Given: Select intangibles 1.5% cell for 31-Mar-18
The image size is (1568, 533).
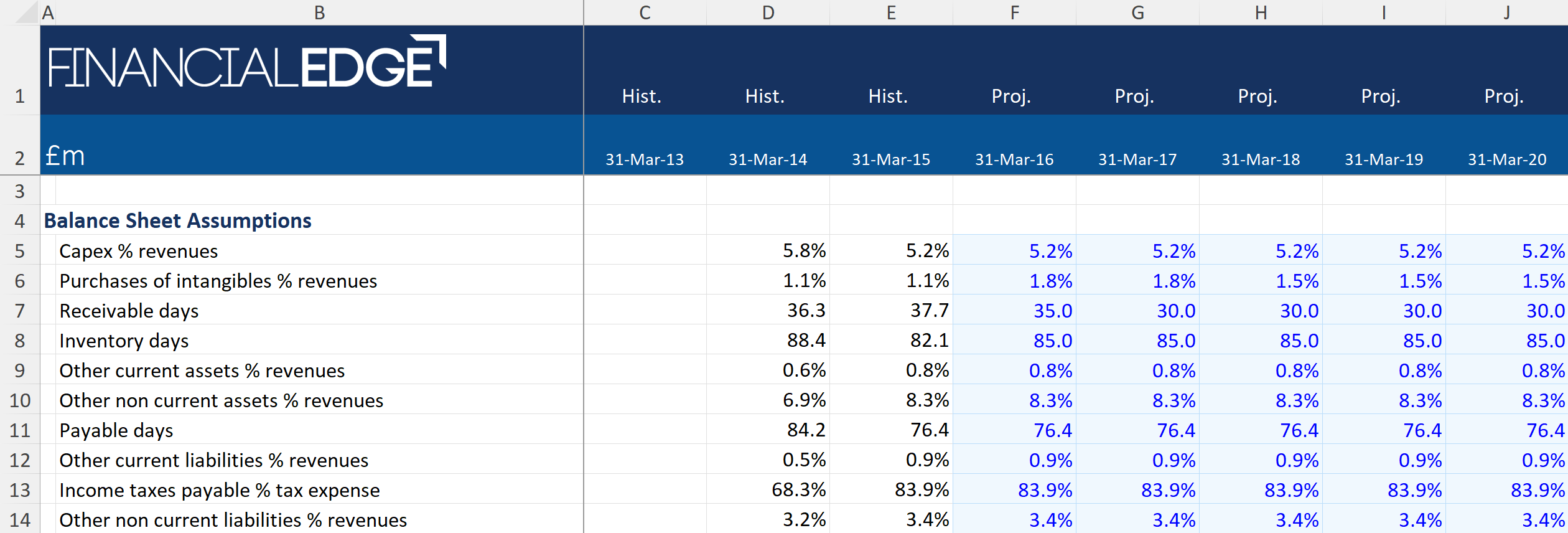Looking at the screenshot, I should point(1261,280).
